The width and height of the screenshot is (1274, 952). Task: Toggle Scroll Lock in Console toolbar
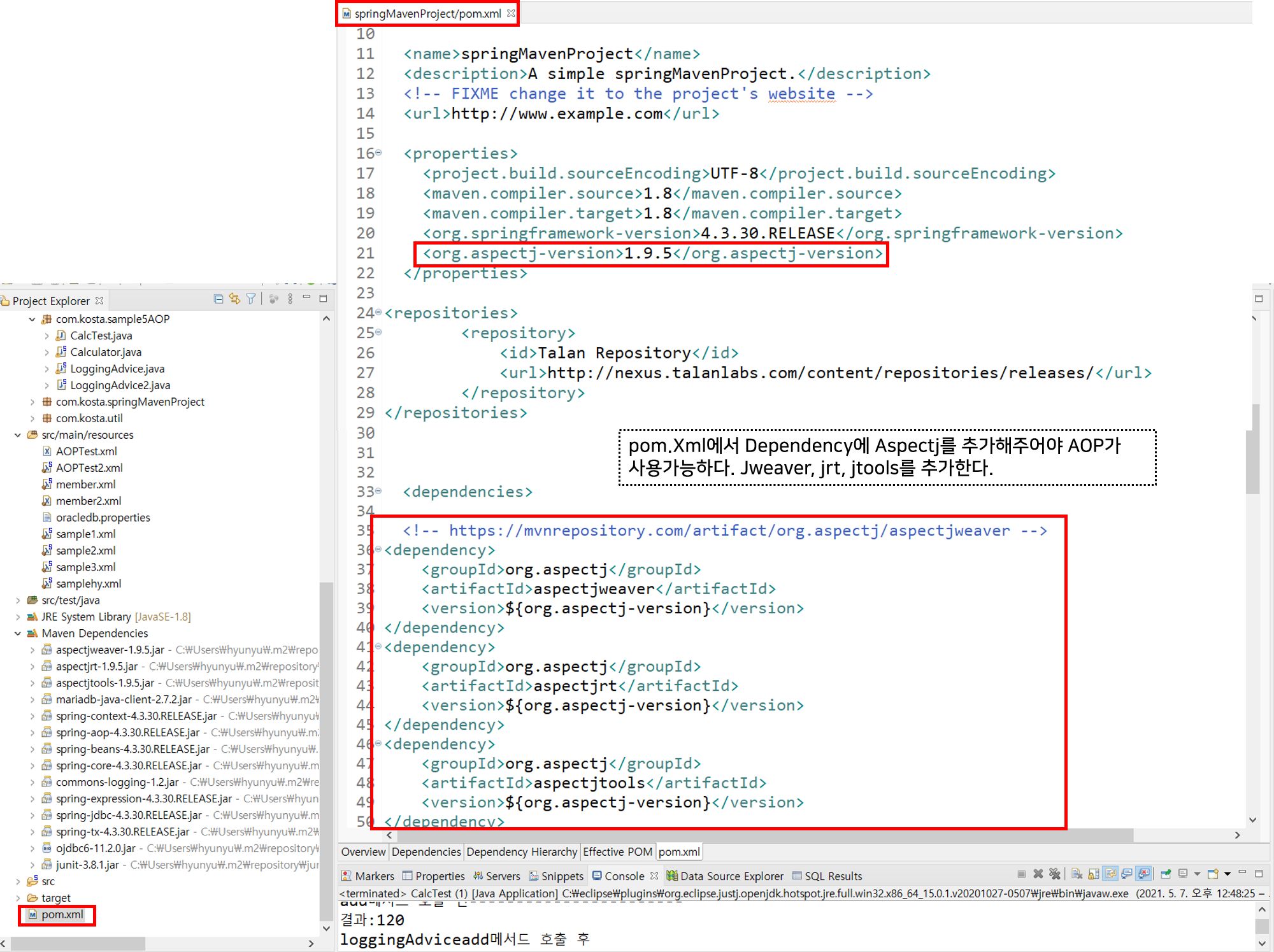[1094, 874]
